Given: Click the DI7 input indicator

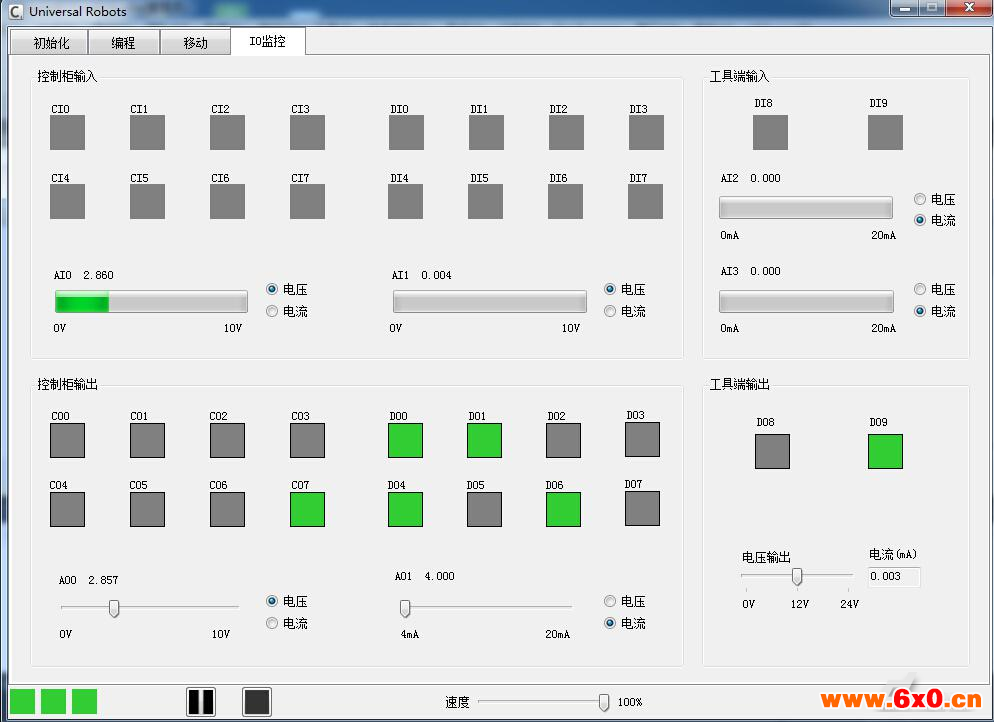Looking at the screenshot, I should pos(645,202).
